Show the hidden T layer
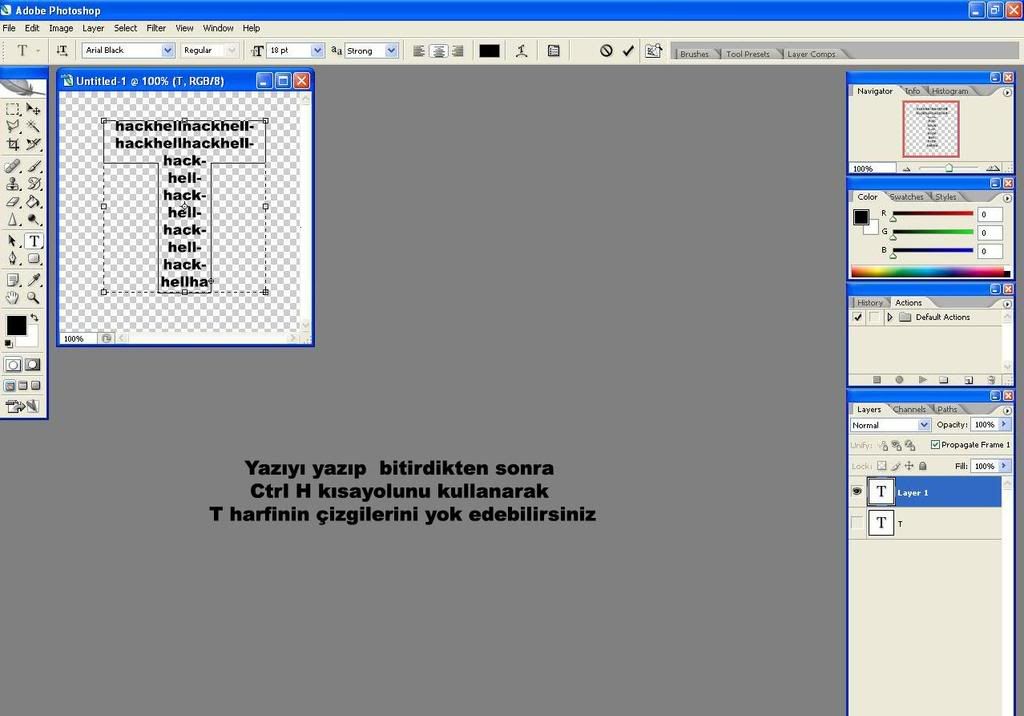This screenshot has width=1024, height=716. pos(857,523)
